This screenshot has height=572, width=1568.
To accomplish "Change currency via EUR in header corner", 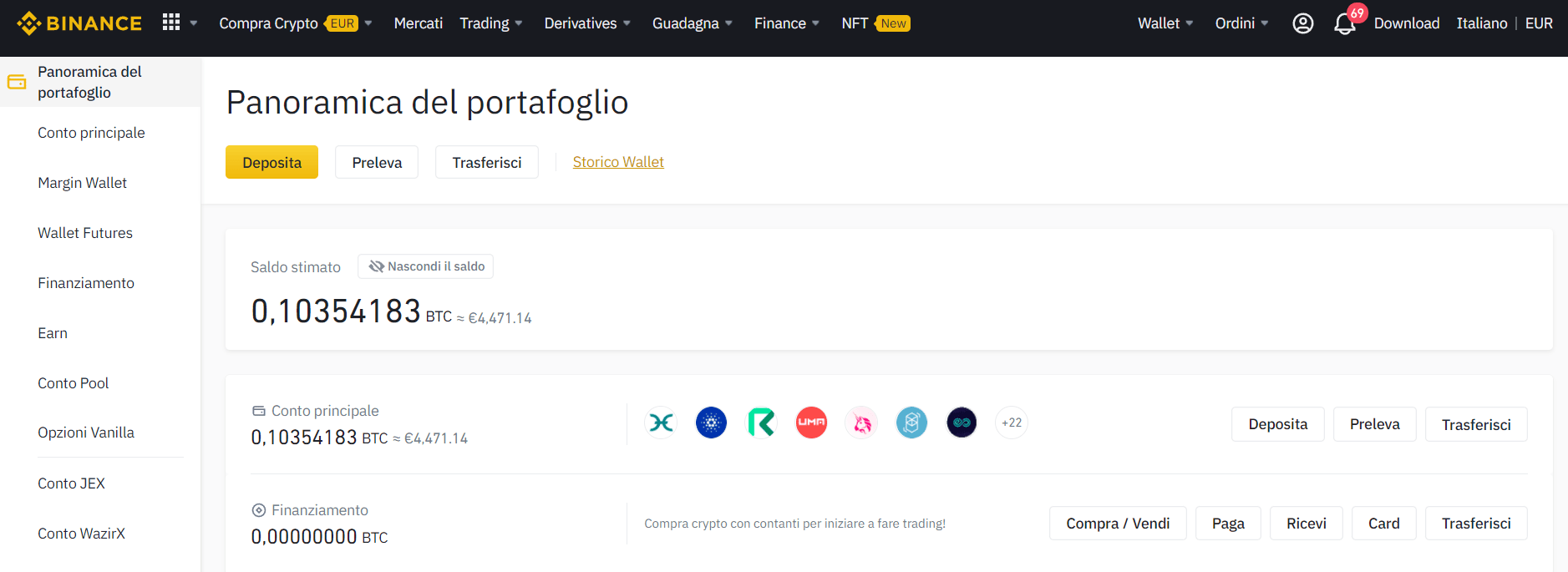I will 1539,23.
